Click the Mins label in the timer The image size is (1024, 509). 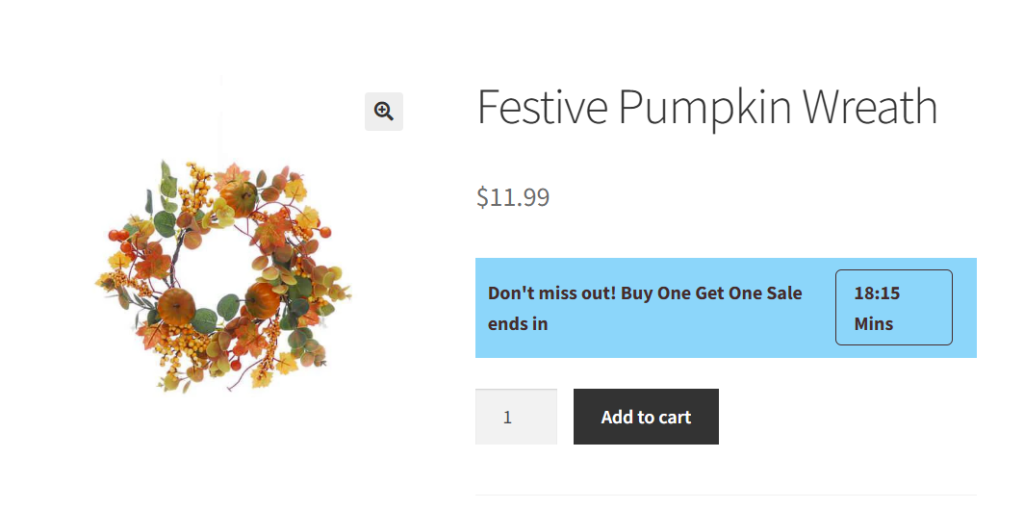[874, 324]
